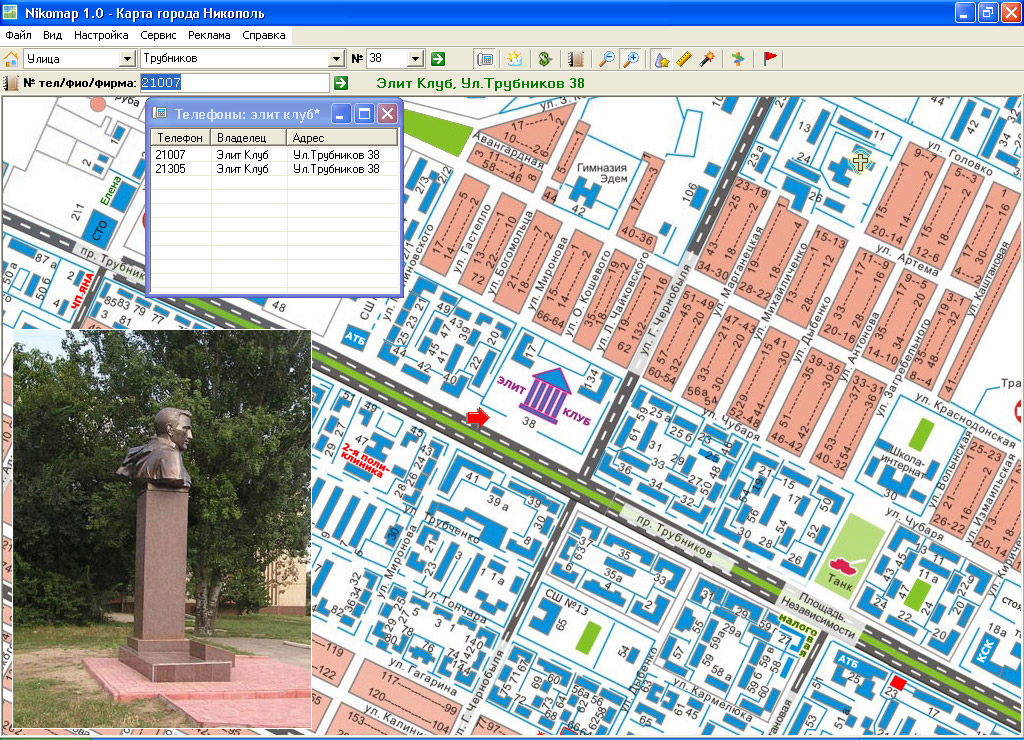Close the Телефоны window
1024x740 pixels.
(387, 114)
